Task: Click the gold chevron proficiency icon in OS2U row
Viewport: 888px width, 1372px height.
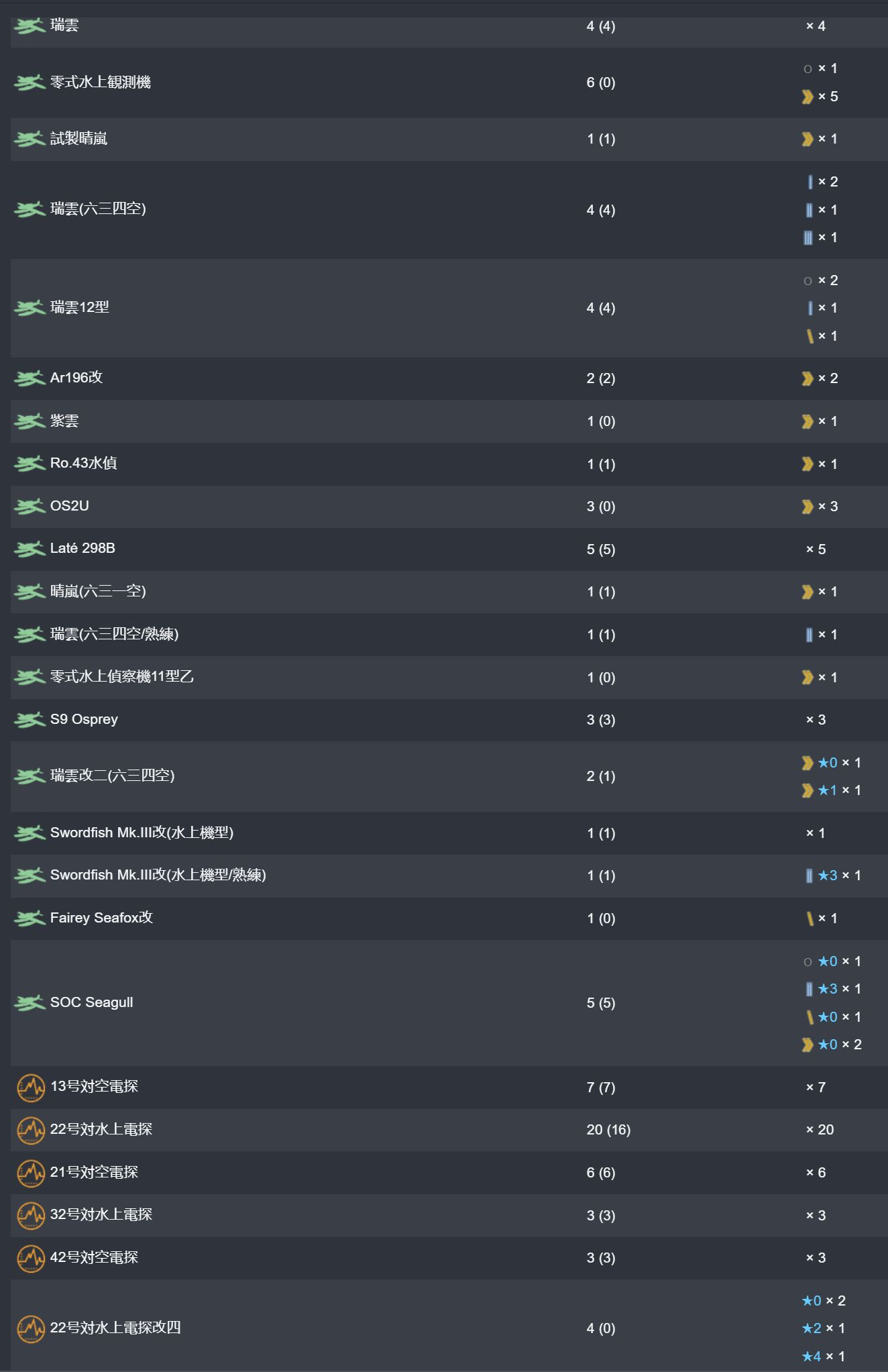Action: tap(808, 507)
